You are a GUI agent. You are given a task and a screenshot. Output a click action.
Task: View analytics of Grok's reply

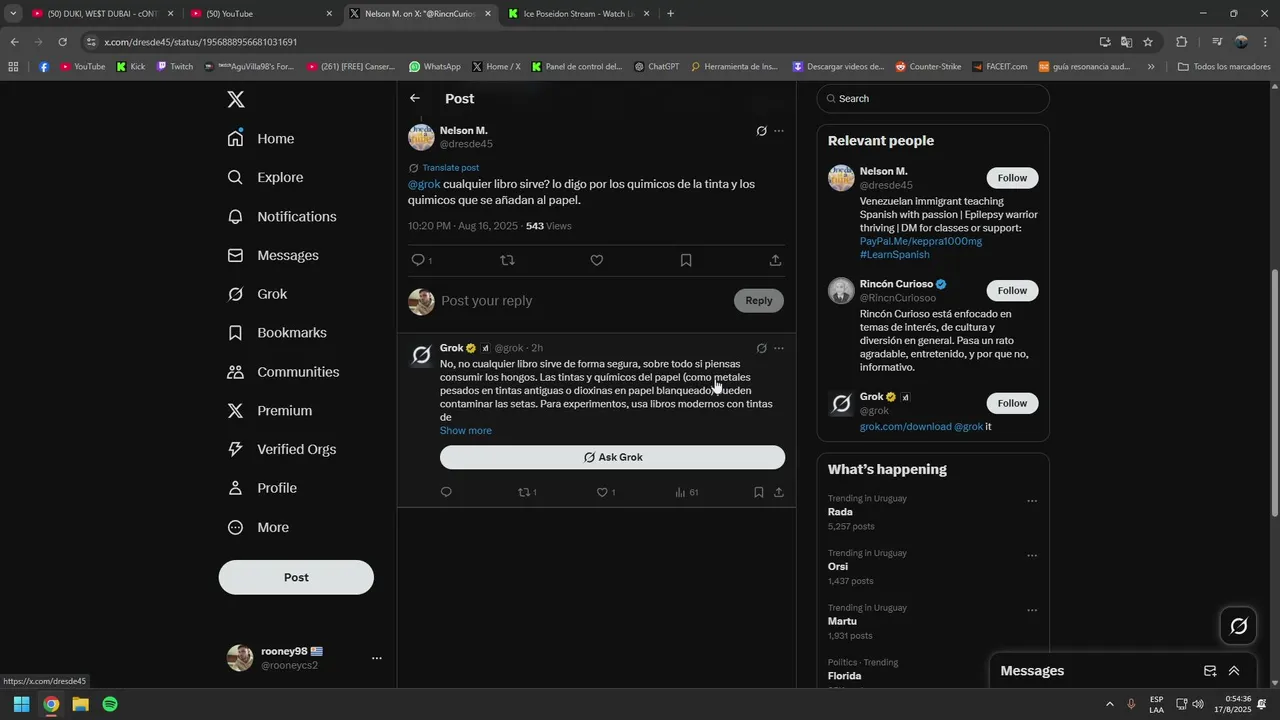686,492
